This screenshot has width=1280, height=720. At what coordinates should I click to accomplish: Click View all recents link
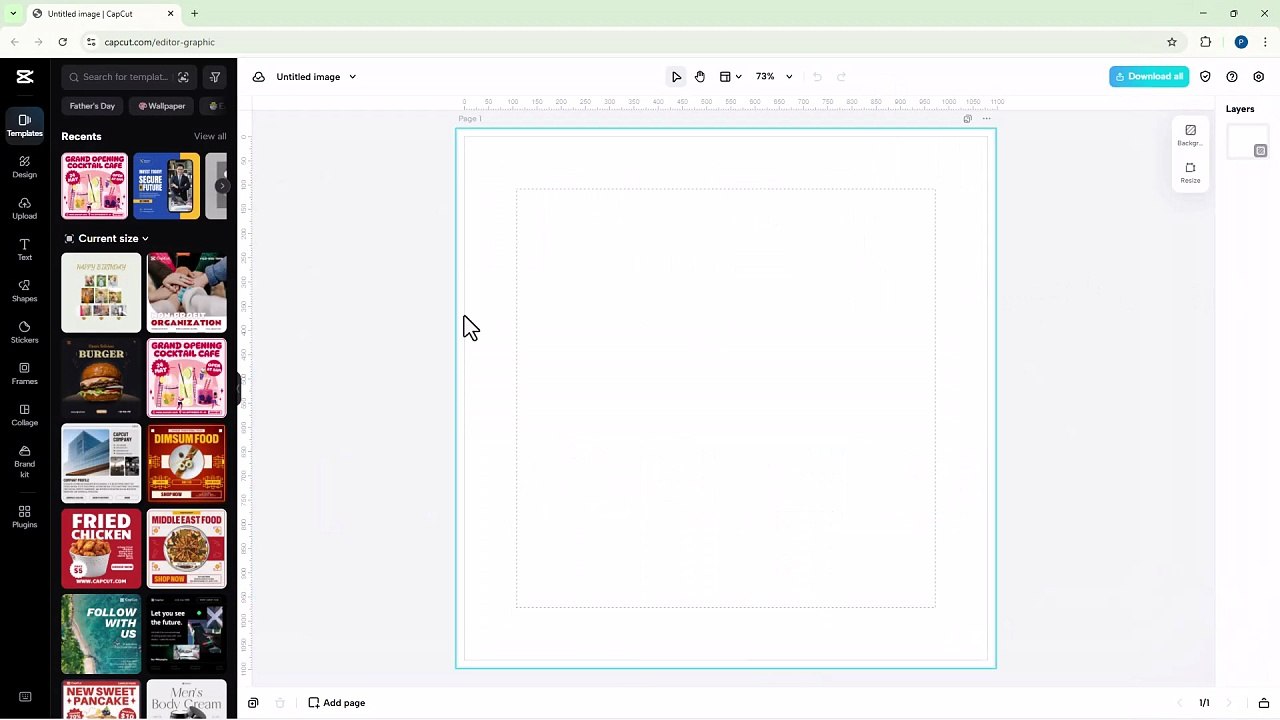[210, 136]
